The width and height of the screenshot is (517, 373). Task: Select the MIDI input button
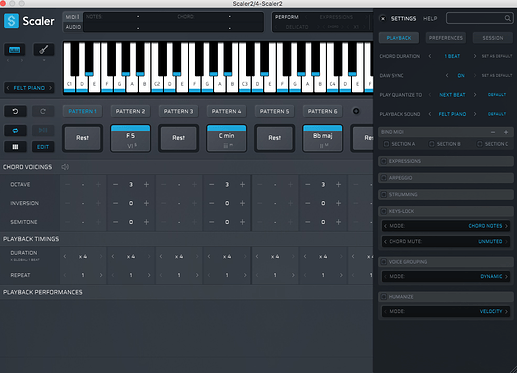tap(72, 17)
